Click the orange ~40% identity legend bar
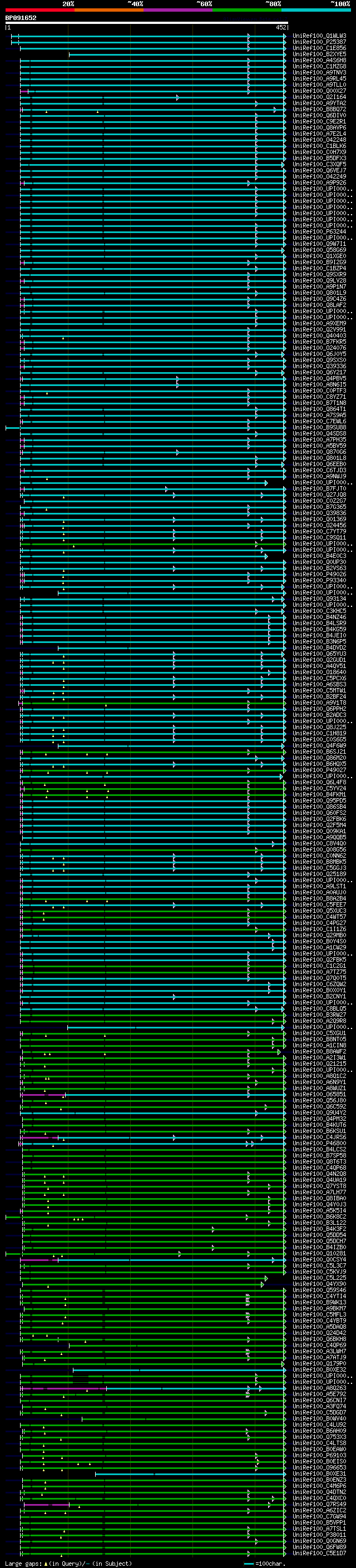 click(x=109, y=10)
